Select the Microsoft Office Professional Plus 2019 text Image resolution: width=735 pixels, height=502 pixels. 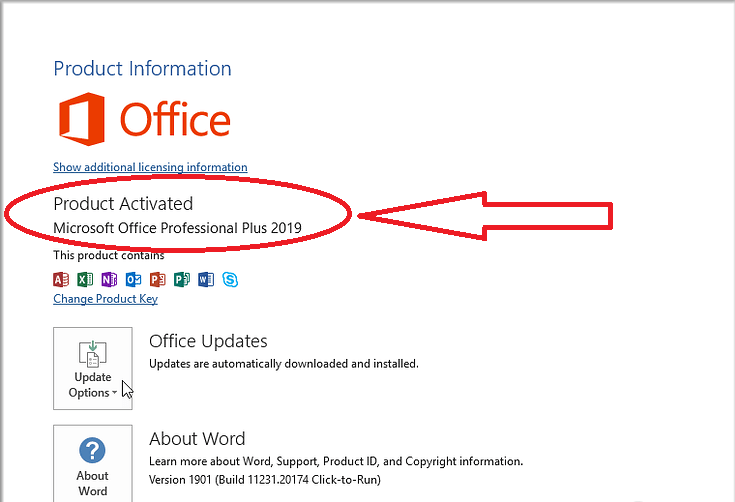177,228
